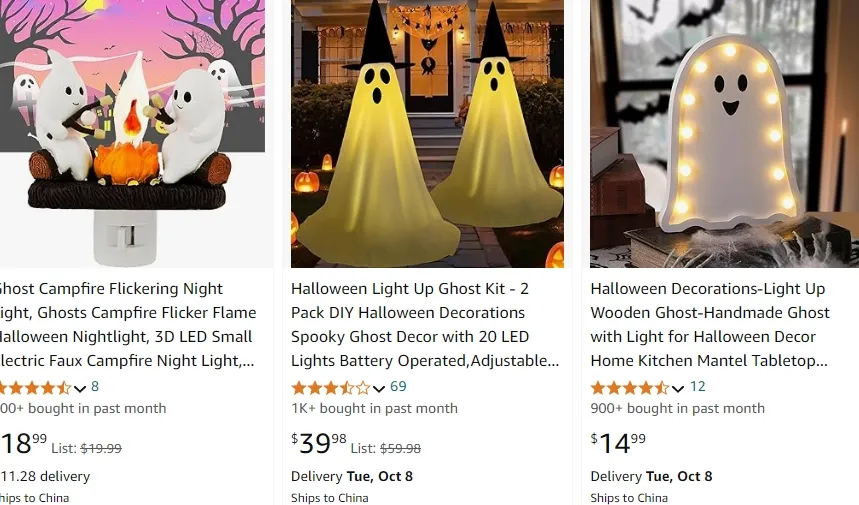Screen dimensions: 859x505
Task: Click star rating icons of wooden ghost
Action: 630,388
